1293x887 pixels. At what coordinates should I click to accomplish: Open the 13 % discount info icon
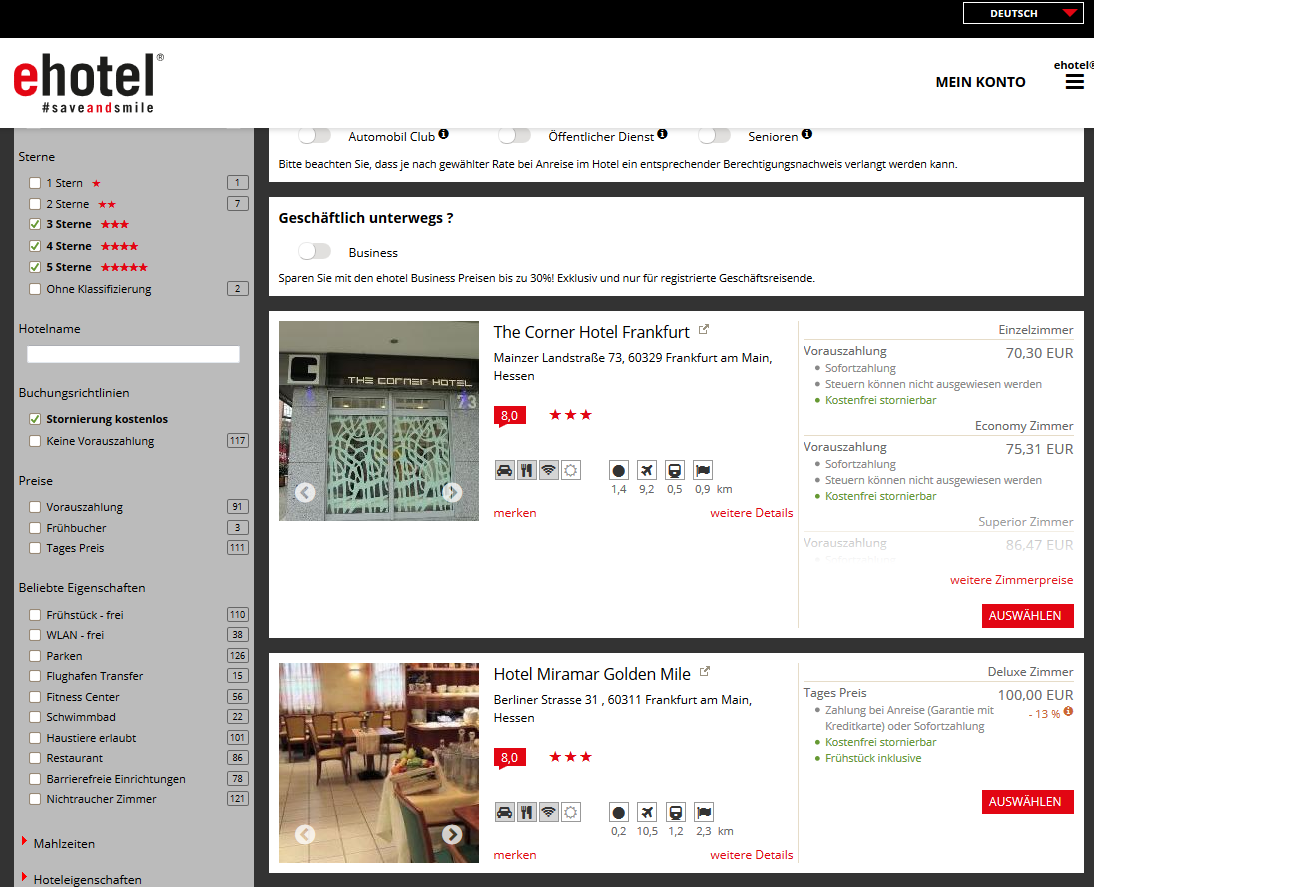1068,712
